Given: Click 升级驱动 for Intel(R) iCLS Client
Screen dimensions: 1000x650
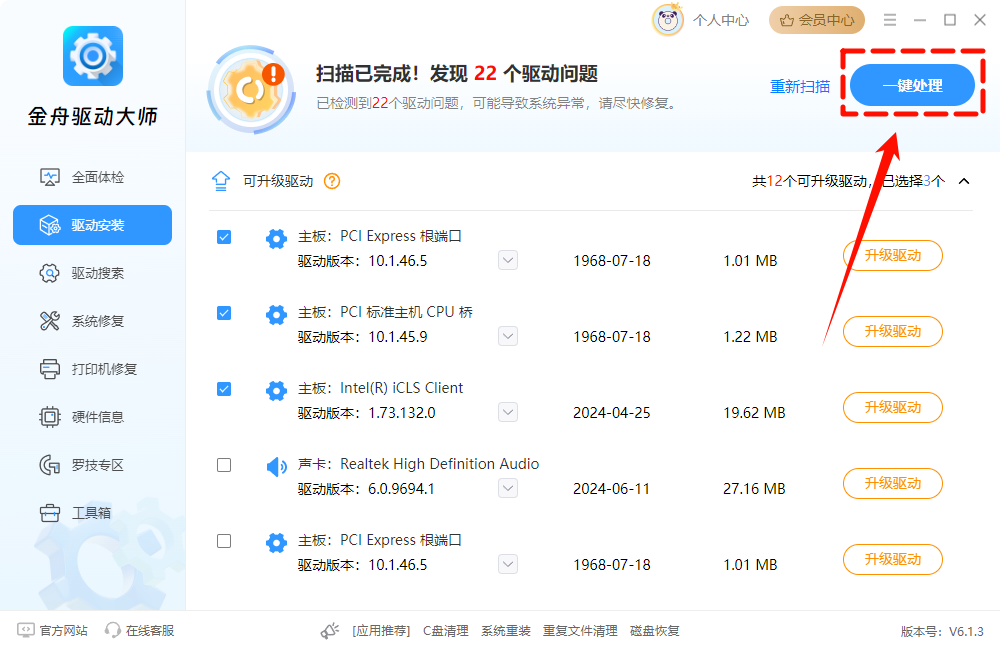Looking at the screenshot, I should pos(893,407).
